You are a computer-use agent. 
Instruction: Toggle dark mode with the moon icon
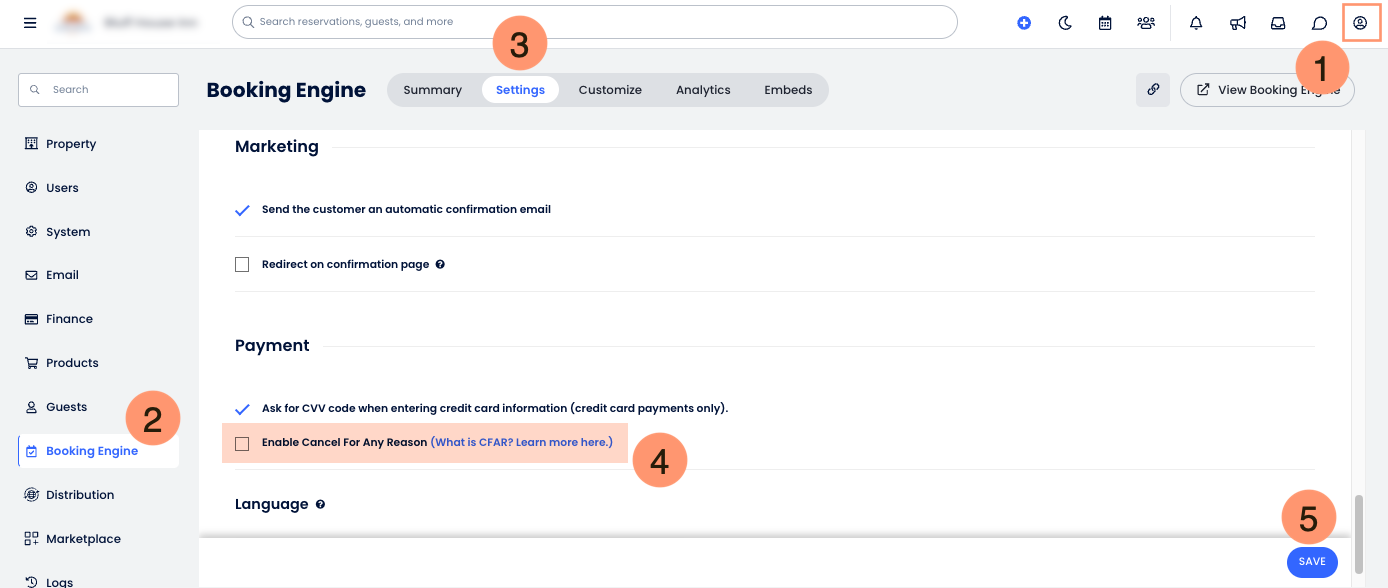click(1064, 22)
